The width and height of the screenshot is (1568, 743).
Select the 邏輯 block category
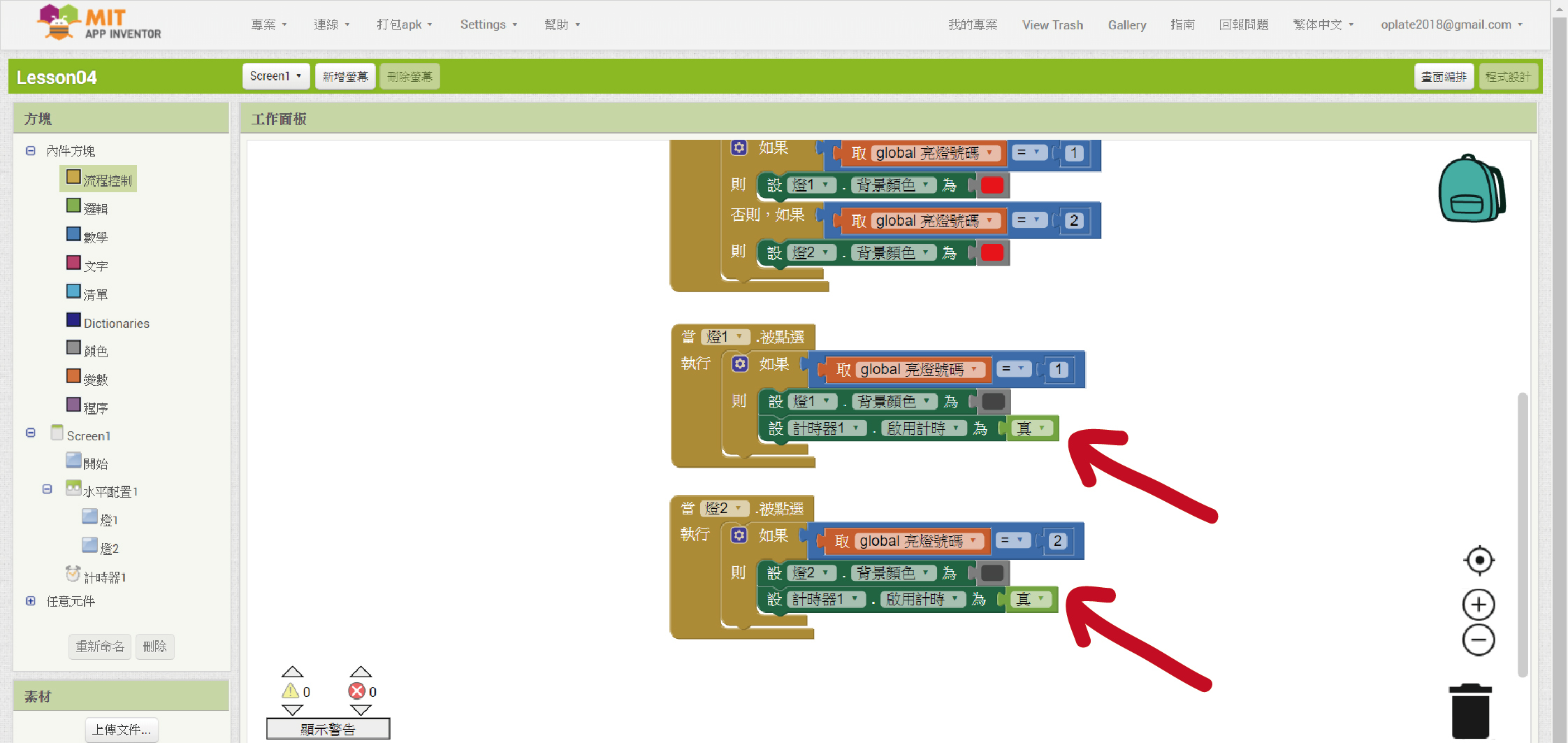click(x=88, y=208)
